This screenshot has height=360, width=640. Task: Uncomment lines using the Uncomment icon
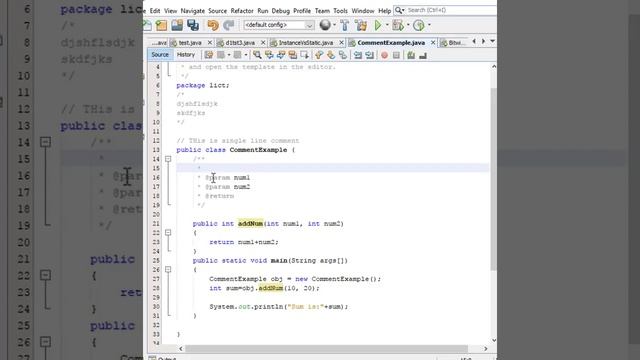[423, 55]
